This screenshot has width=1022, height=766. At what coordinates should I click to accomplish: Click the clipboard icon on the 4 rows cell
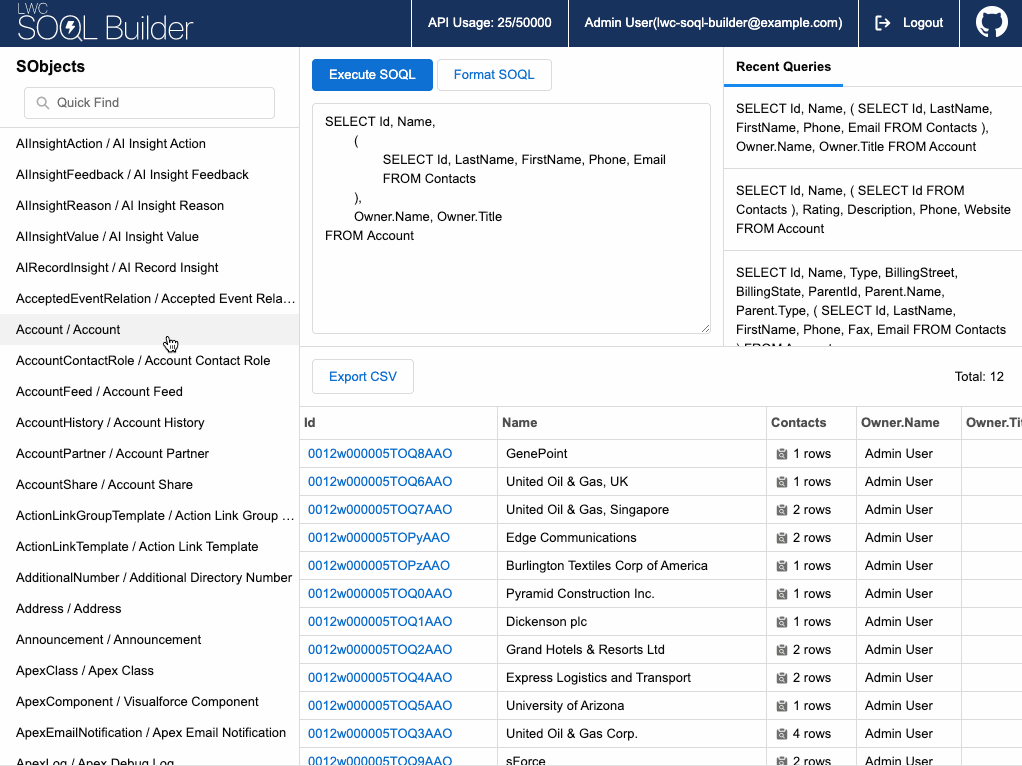coord(783,733)
